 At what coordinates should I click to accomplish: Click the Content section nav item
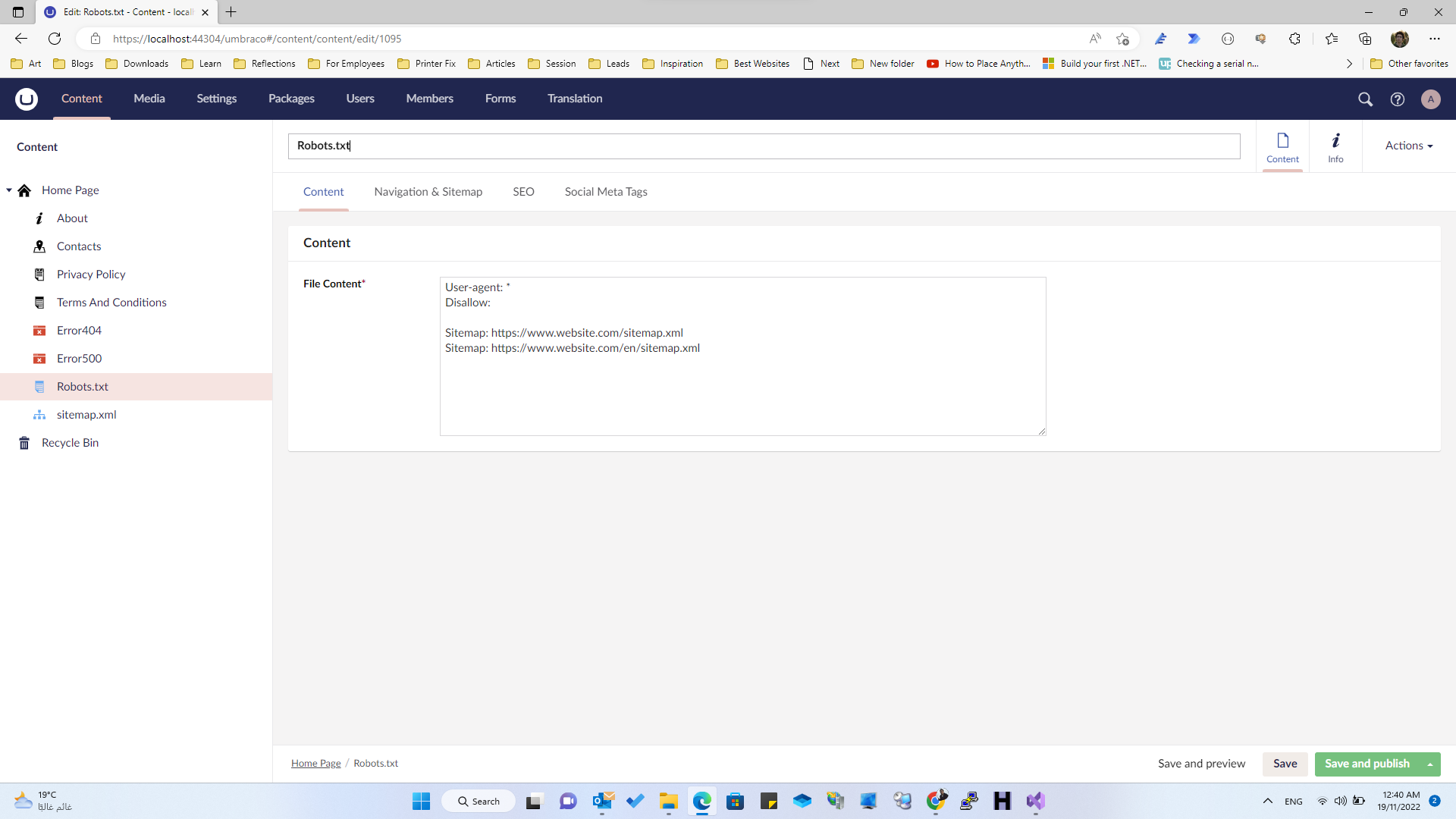tap(82, 99)
